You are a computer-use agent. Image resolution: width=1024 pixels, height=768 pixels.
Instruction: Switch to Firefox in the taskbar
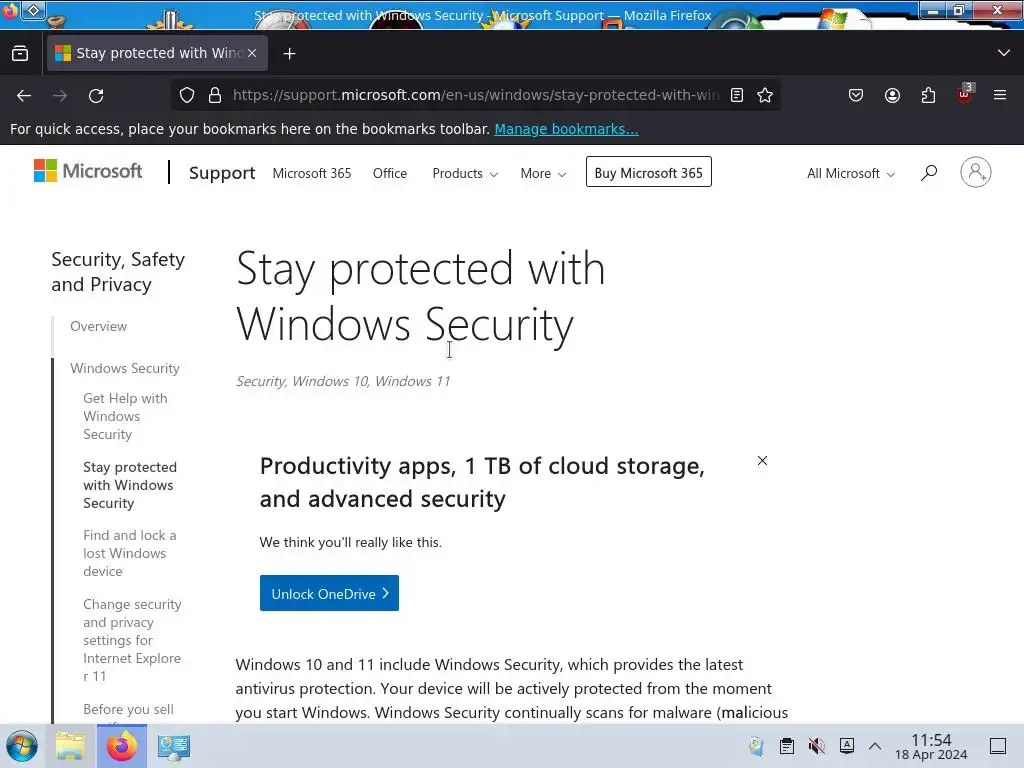tap(121, 746)
